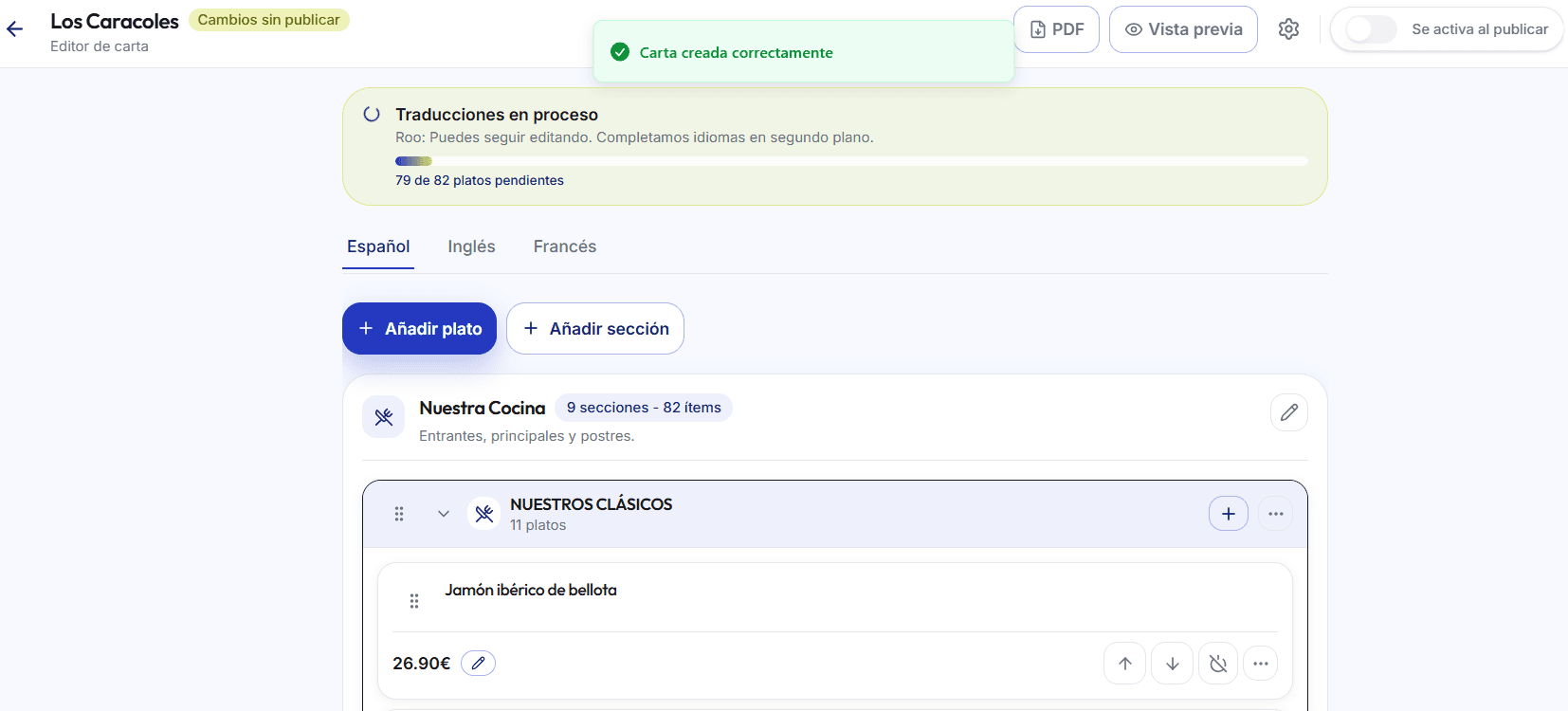Click the Traducciones en proceso heading
1568x711 pixels.
pos(497,115)
